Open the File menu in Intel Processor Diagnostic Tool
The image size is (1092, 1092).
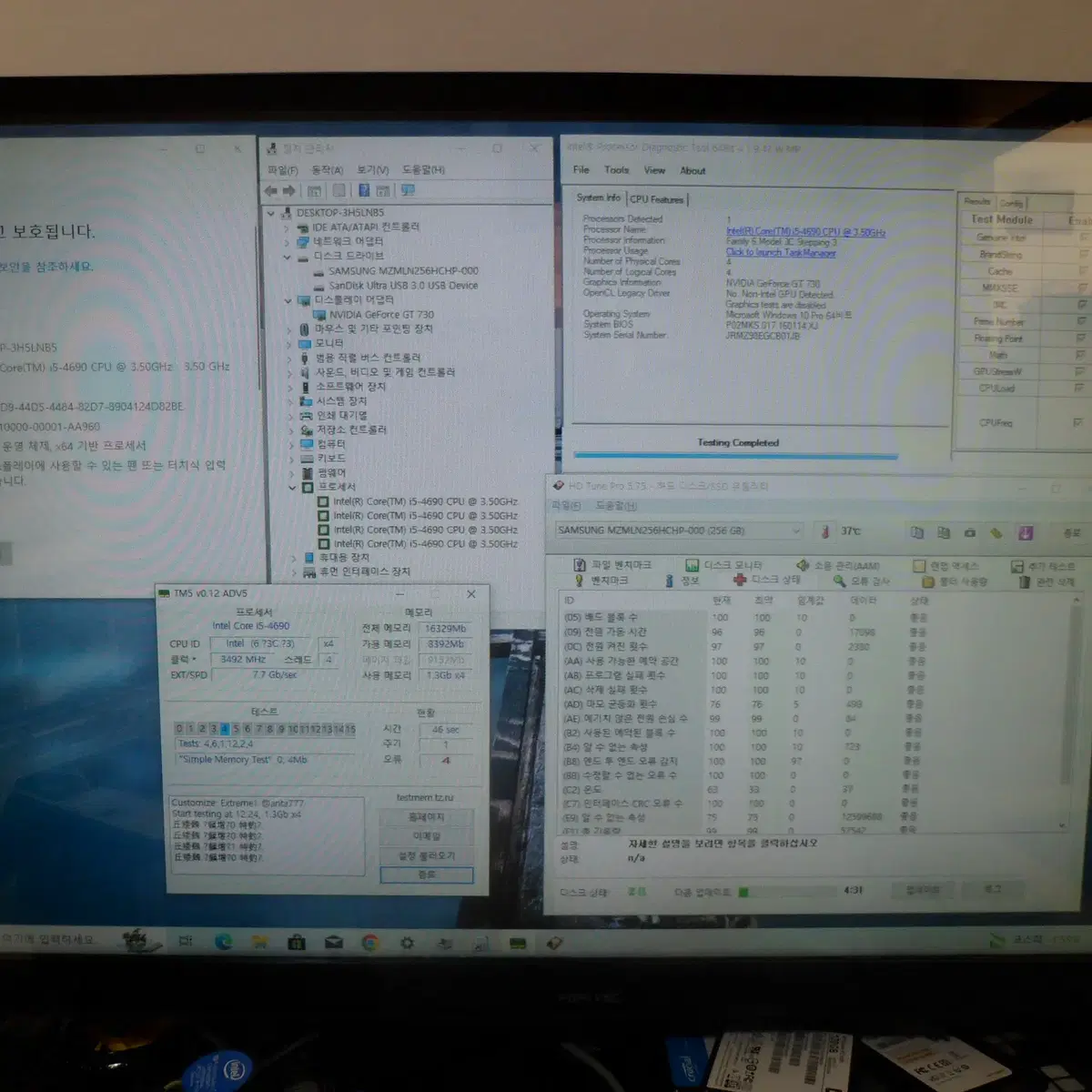click(x=581, y=170)
